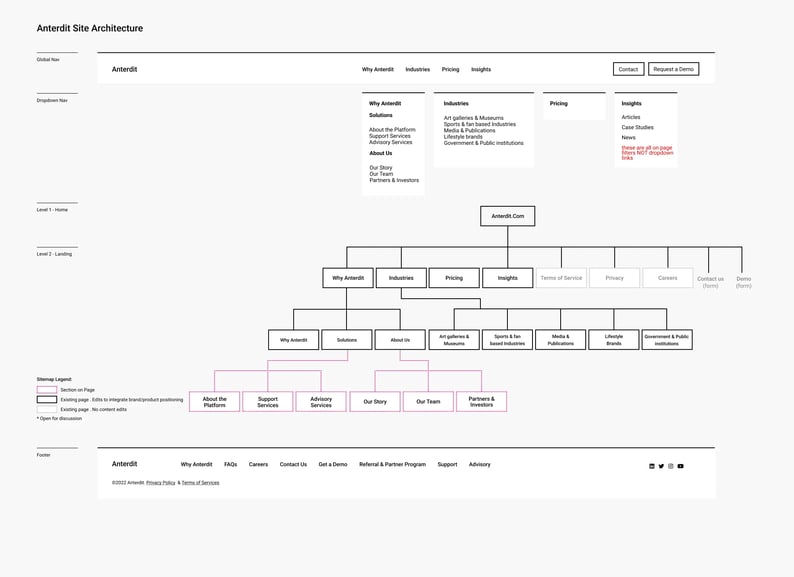Select the Government & Public Institutions sitemap box
The height and width of the screenshot is (577, 794).
coord(667,340)
